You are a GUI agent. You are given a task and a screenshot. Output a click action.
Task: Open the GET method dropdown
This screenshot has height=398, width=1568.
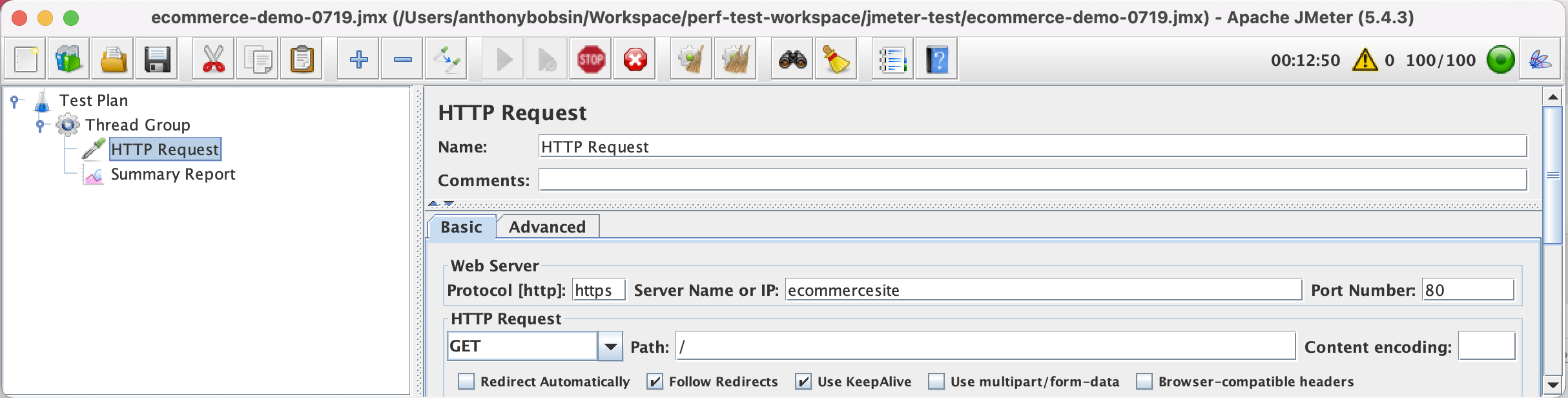coord(610,346)
